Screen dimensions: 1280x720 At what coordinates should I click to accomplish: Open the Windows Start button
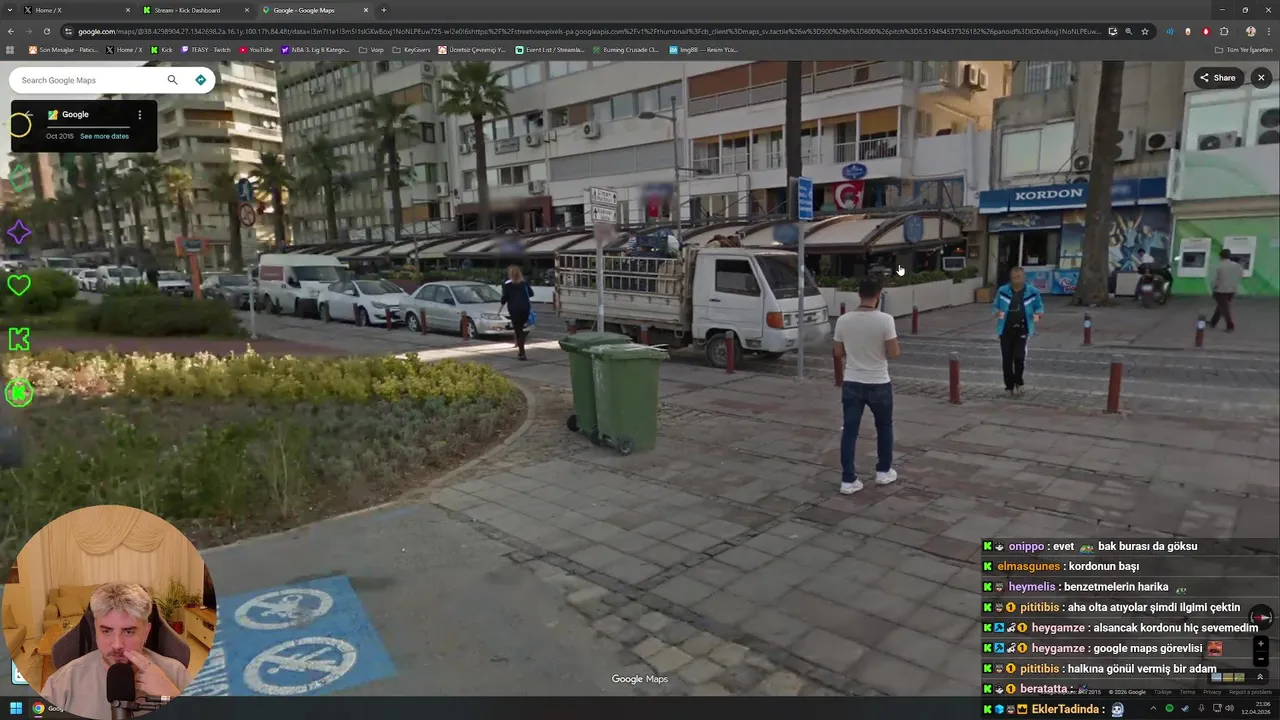click(x=15, y=708)
